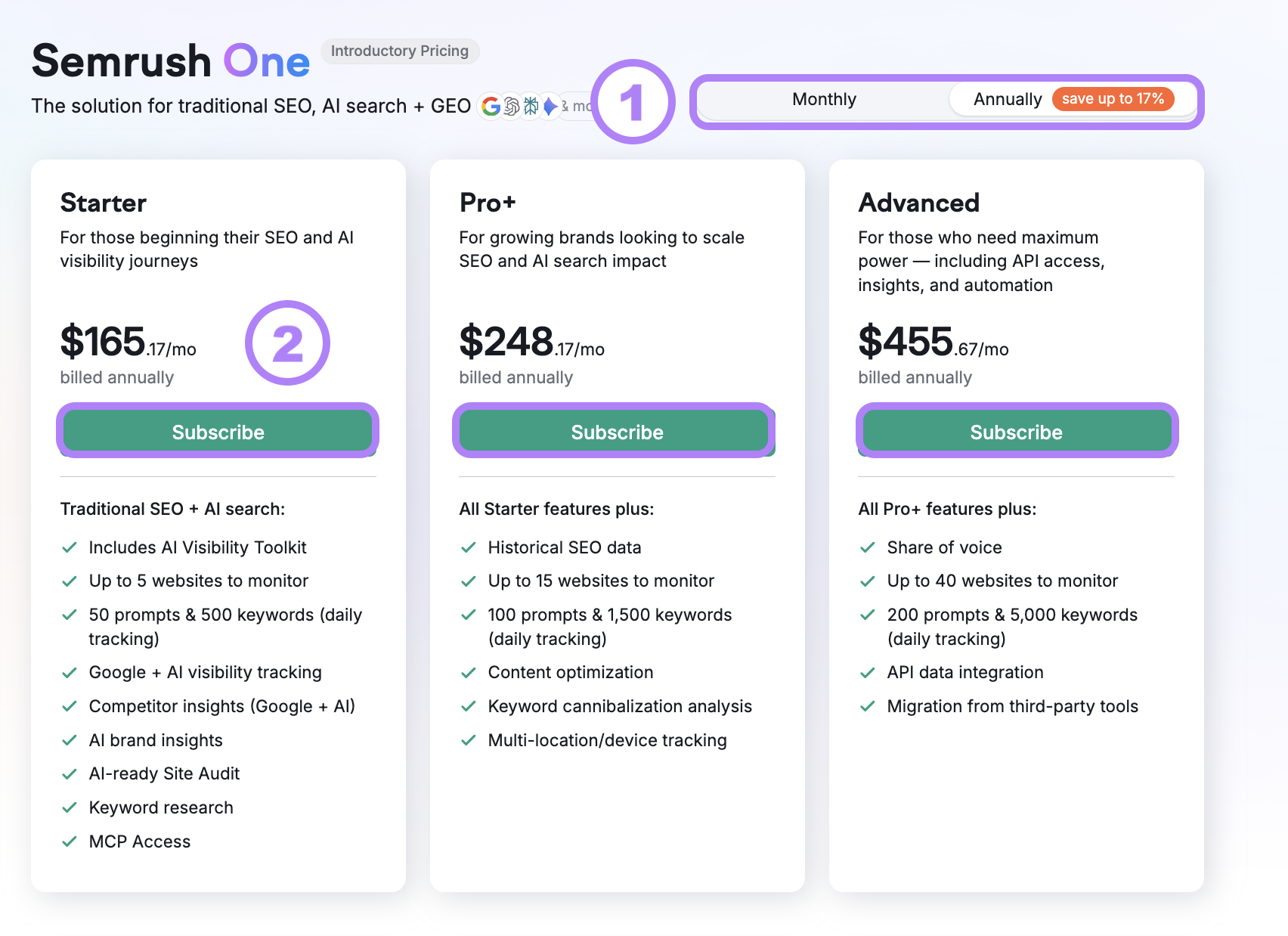Switch billing to Monthly
This screenshot has height=936, width=1288.
(x=823, y=99)
